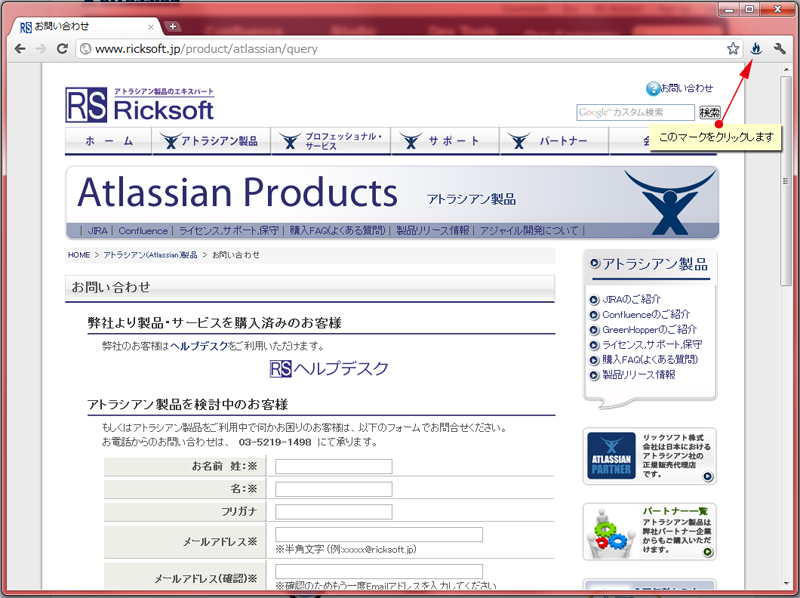
Task: Maximize the browser window
Action: [749, 9]
